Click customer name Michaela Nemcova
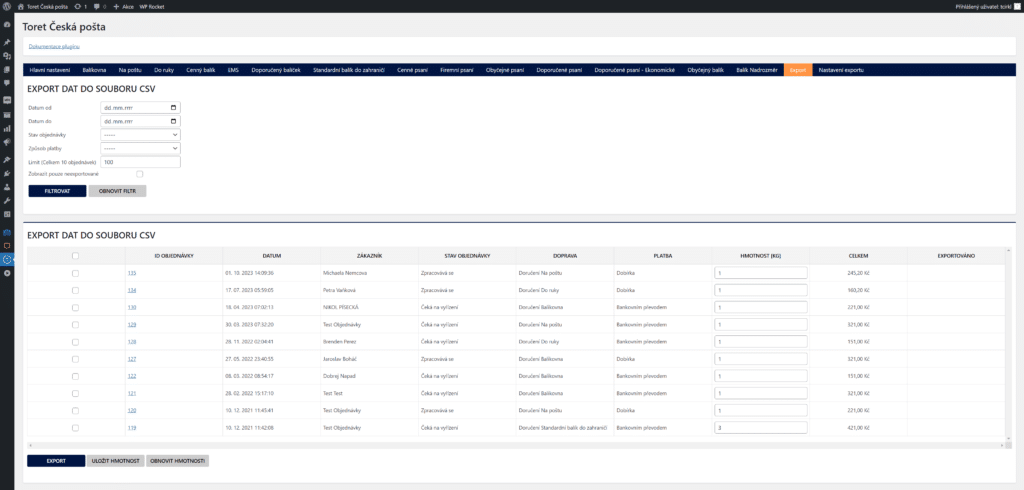1024x490 pixels. (x=345, y=273)
